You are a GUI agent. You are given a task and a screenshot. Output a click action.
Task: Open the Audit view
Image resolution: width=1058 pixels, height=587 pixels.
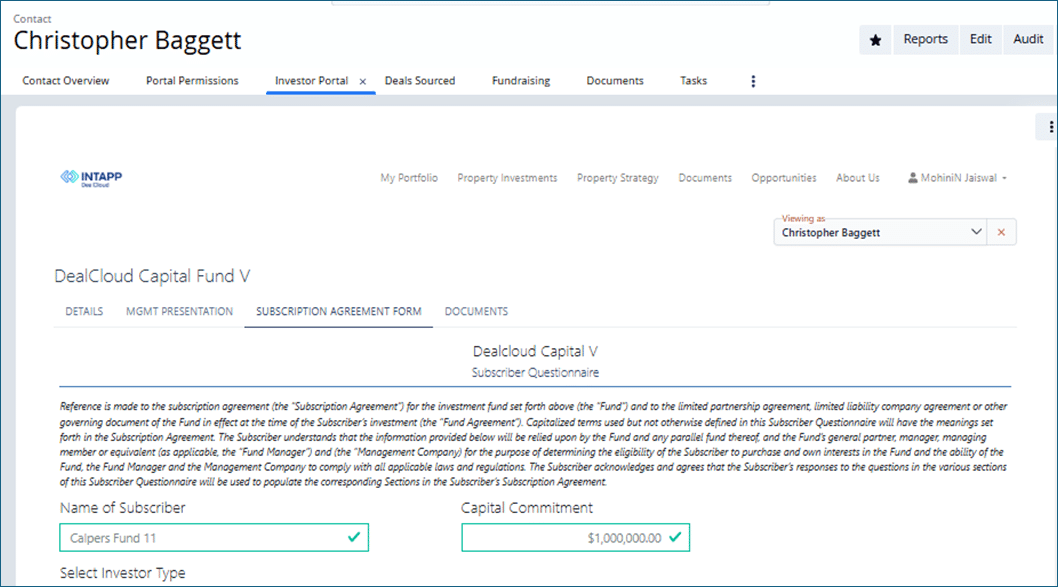(x=1028, y=40)
